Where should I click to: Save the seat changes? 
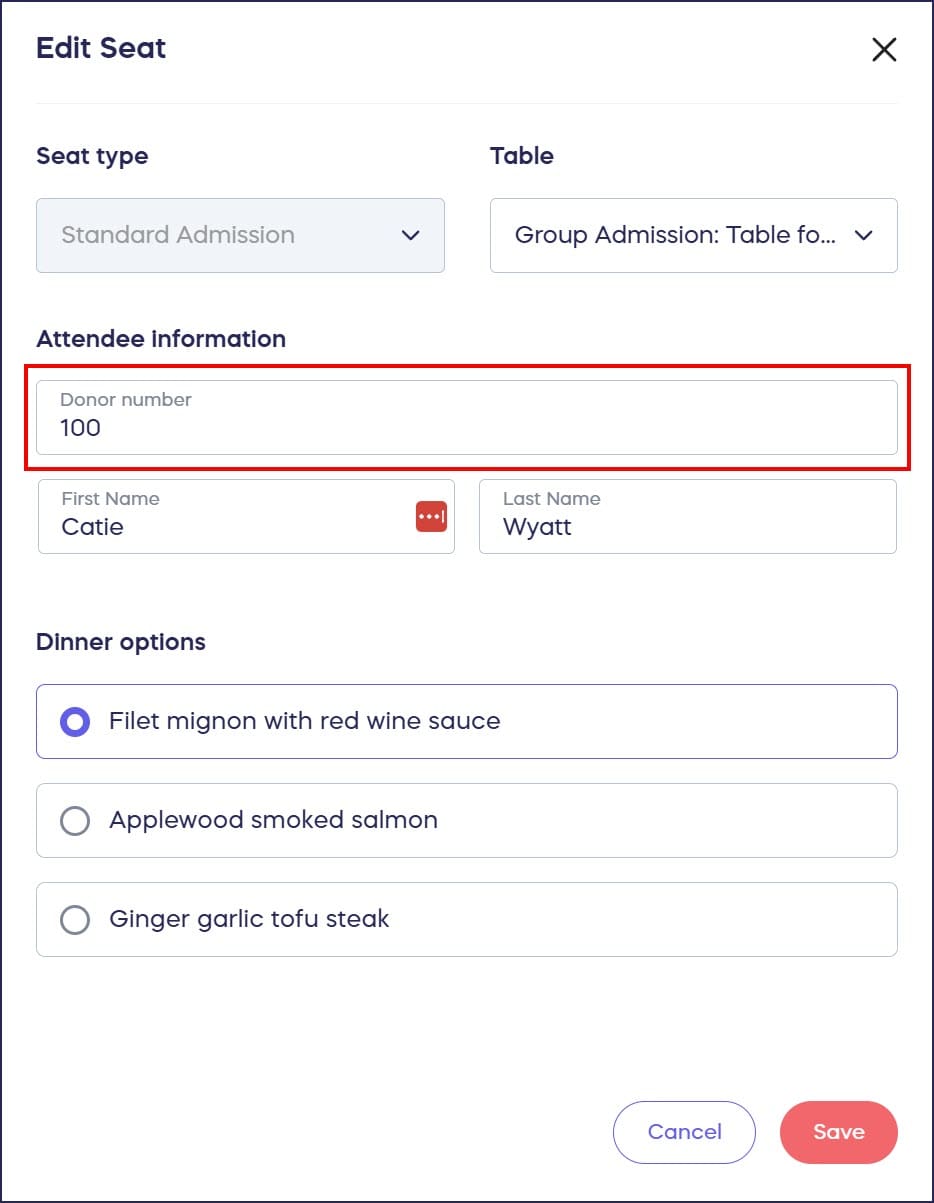(x=838, y=1132)
